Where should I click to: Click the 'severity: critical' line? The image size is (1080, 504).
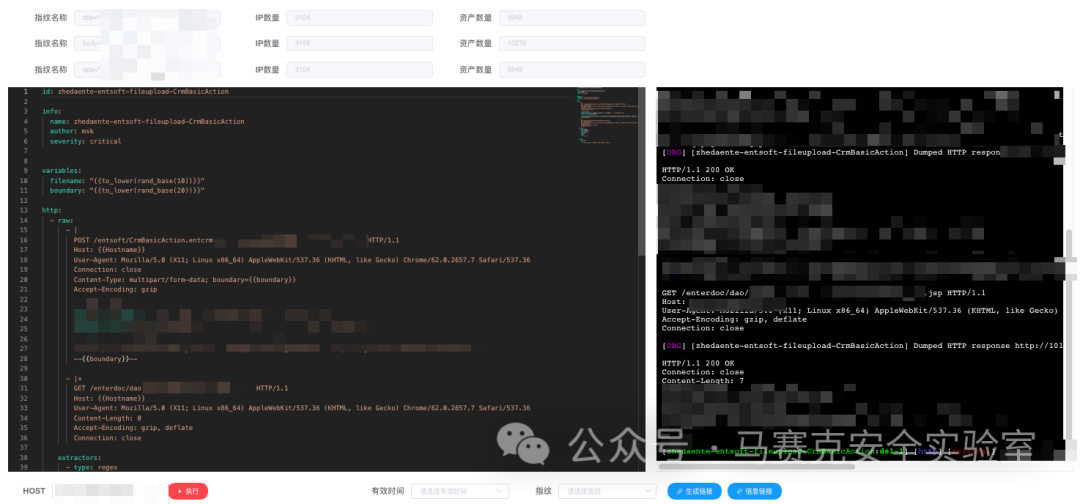click(x=85, y=141)
